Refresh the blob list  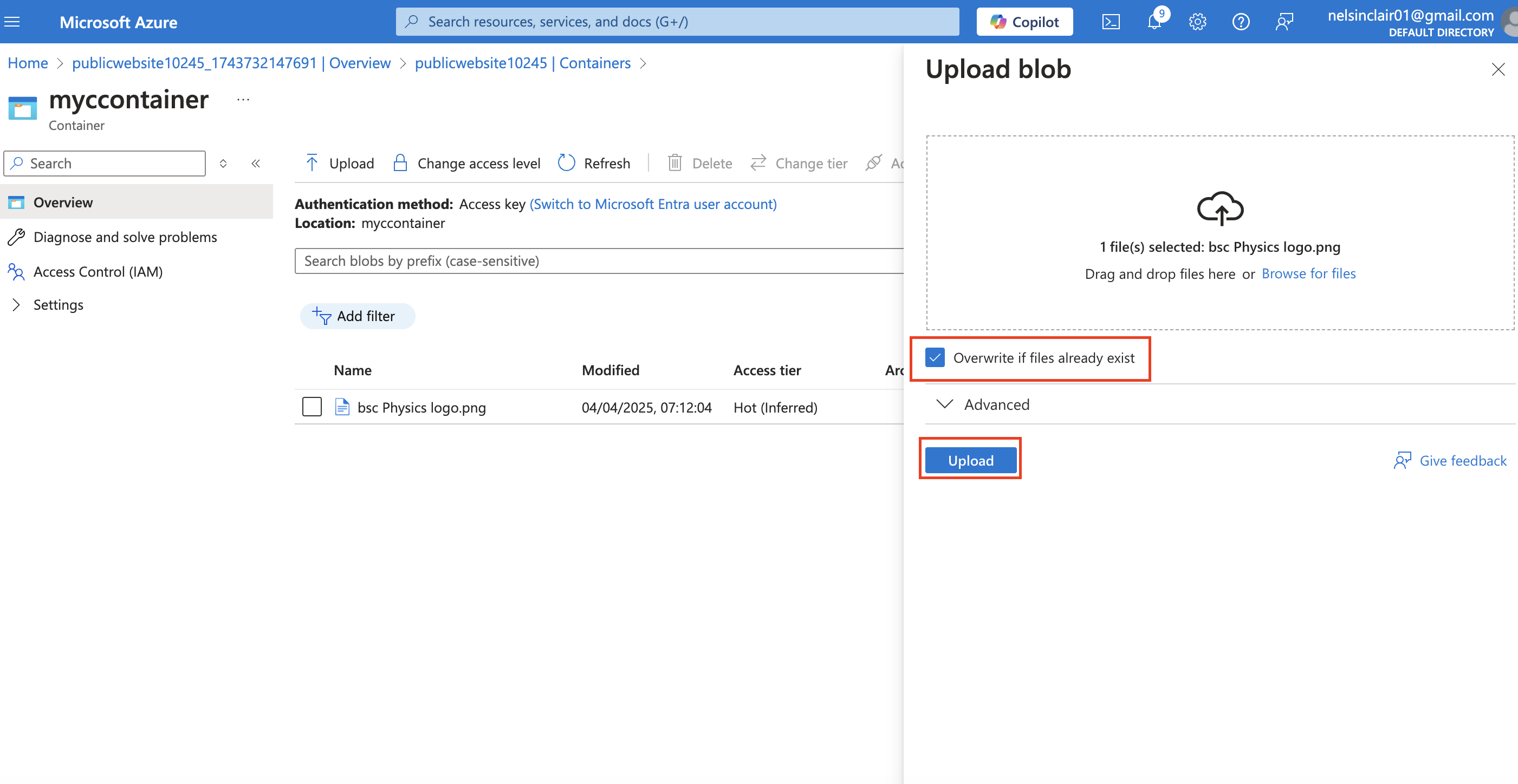coord(594,163)
